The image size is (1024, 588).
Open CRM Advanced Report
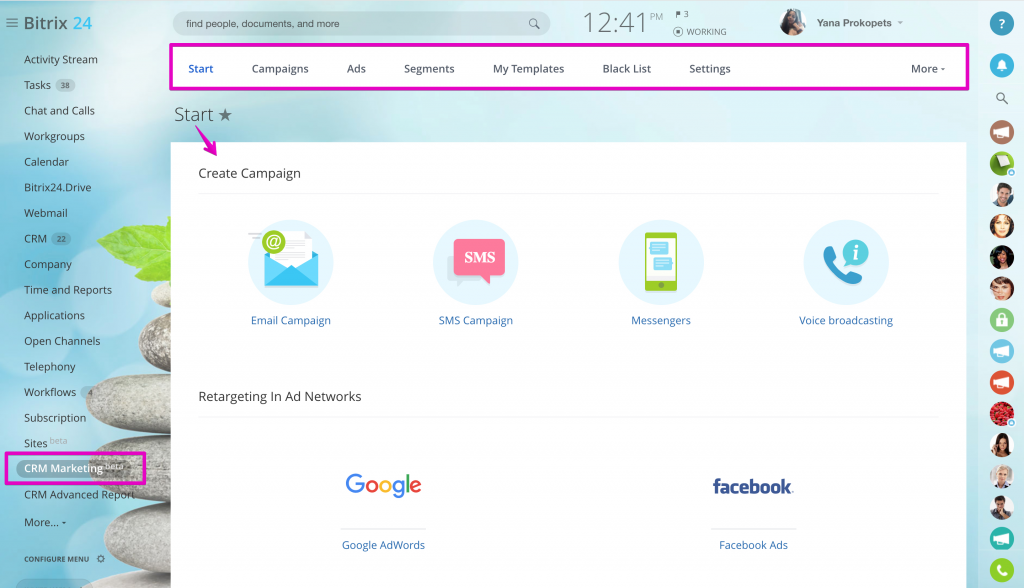79,495
